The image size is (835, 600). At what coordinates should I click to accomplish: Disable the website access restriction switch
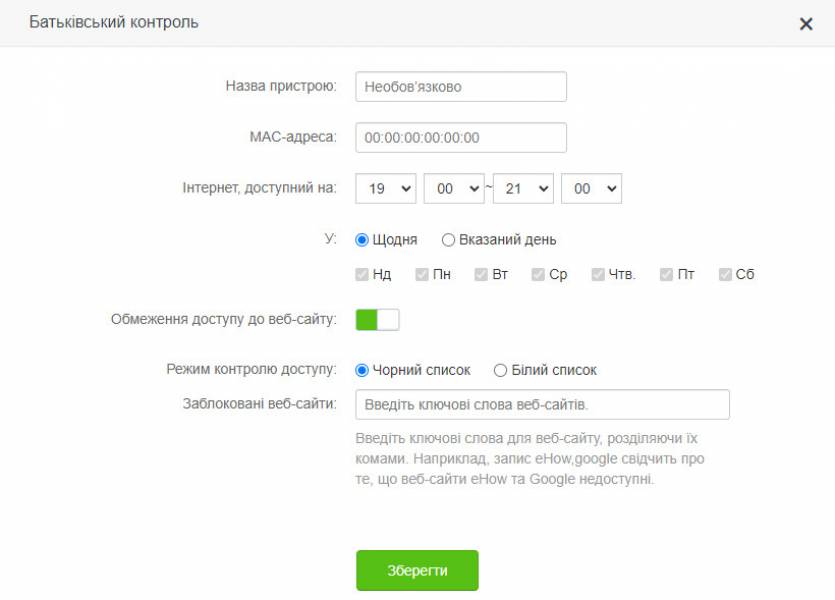pyautogui.click(x=377, y=319)
